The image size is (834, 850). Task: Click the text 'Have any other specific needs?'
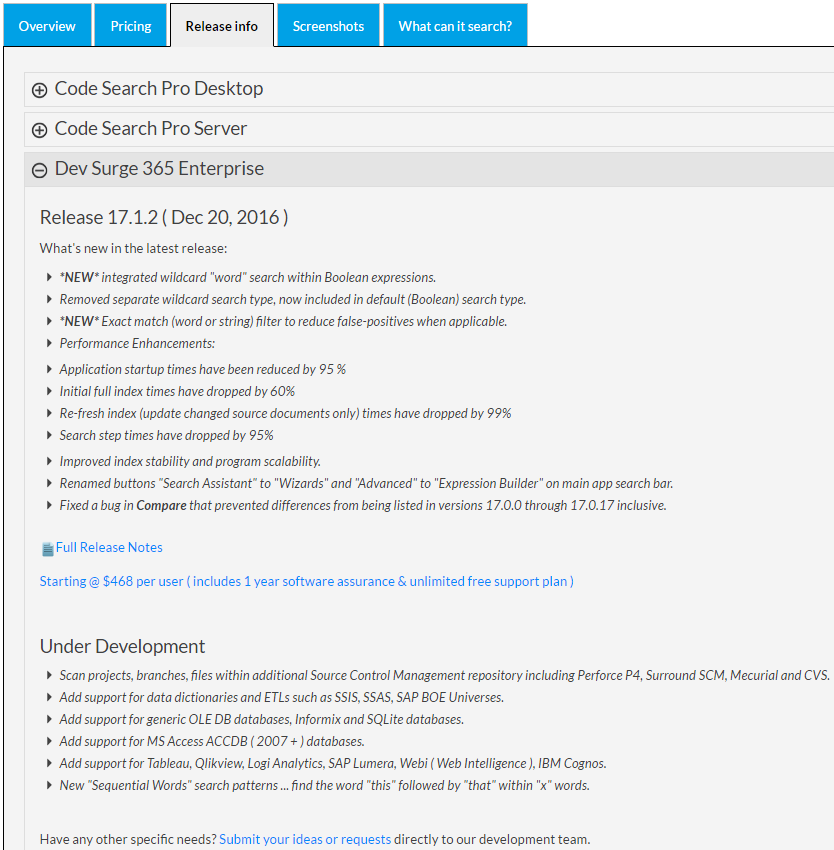128,839
